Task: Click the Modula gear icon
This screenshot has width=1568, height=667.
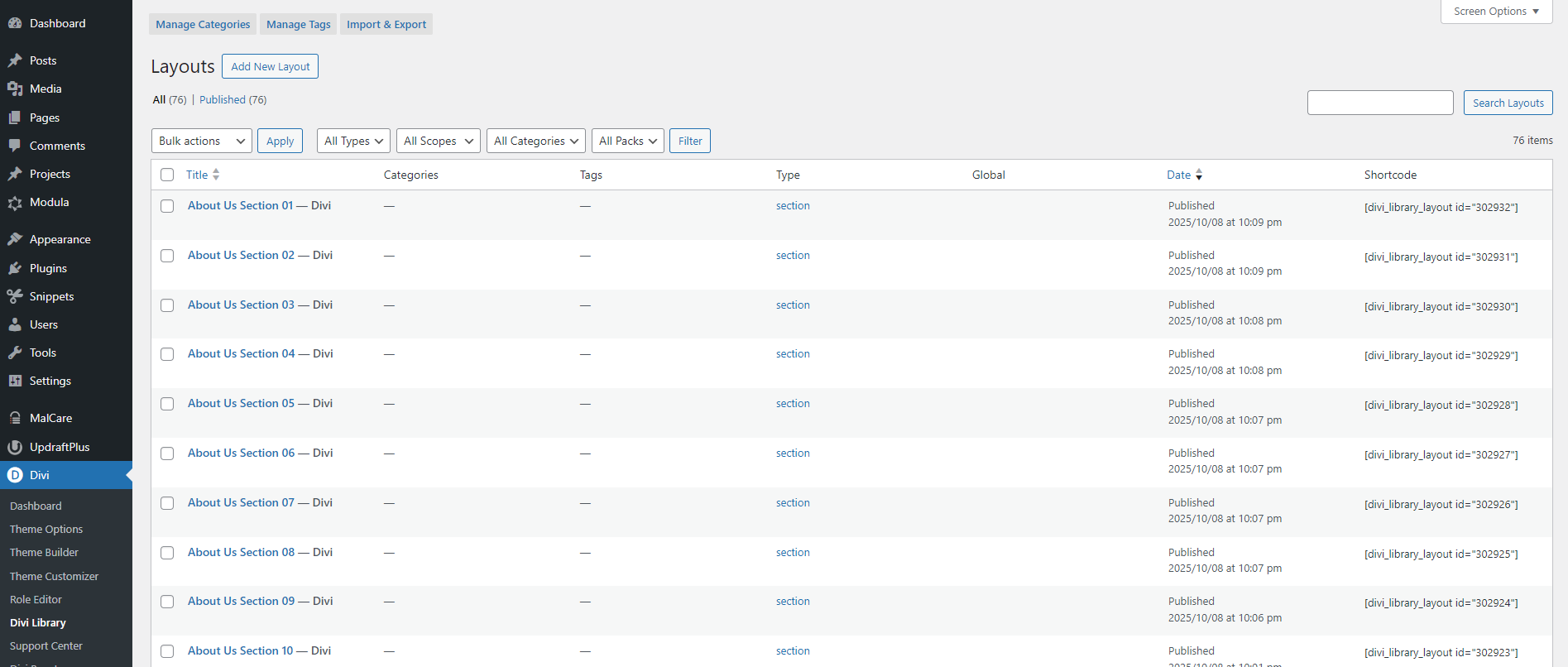Action: [x=15, y=203]
